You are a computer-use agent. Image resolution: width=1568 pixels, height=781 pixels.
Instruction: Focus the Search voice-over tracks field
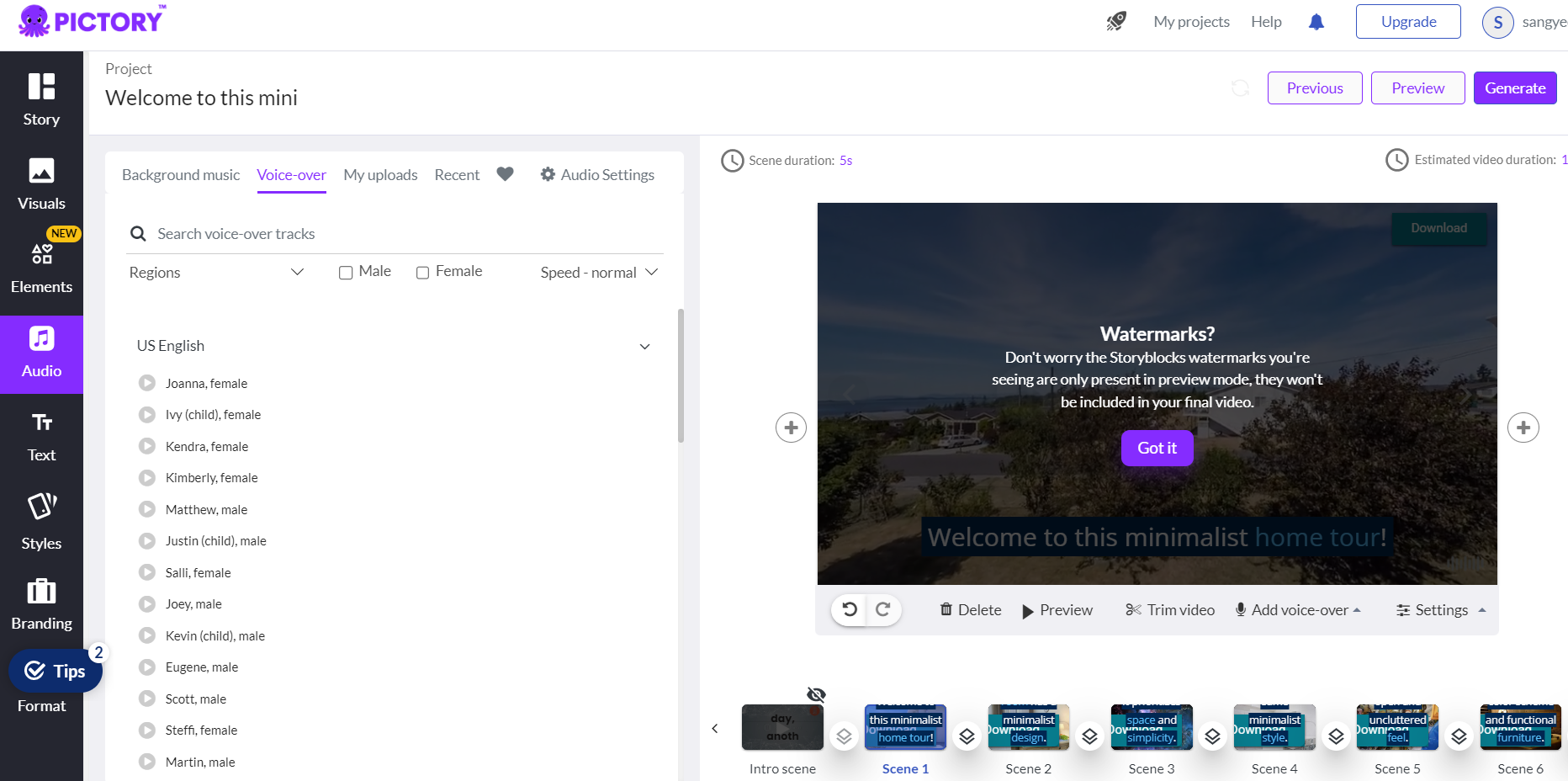tap(395, 234)
